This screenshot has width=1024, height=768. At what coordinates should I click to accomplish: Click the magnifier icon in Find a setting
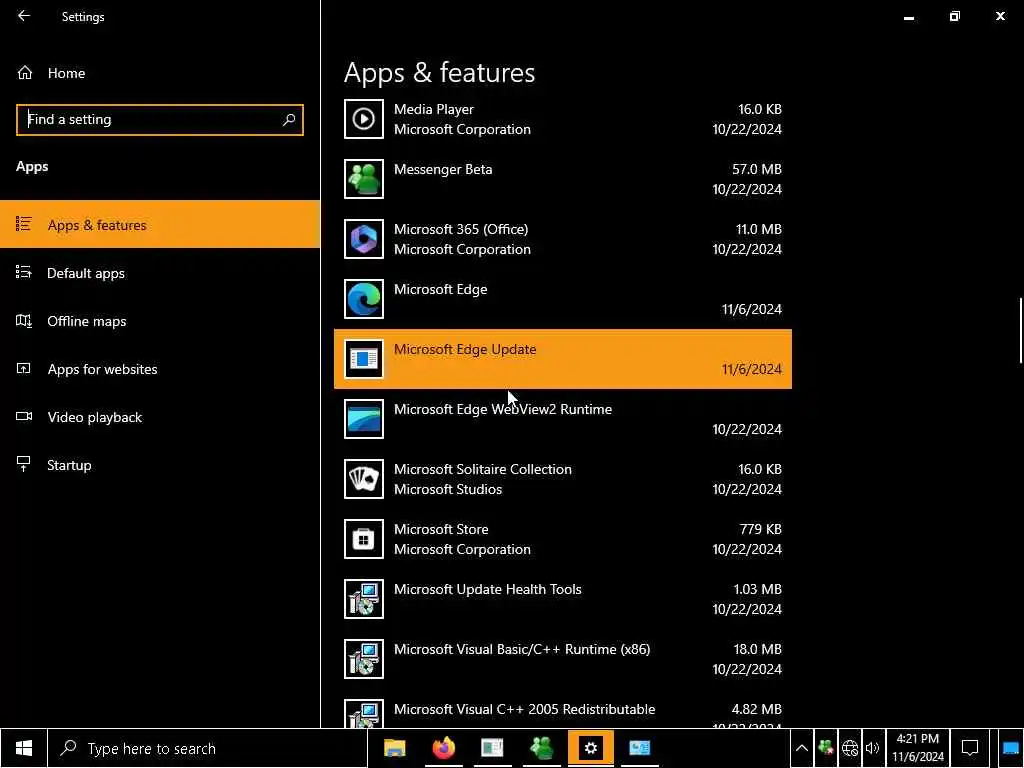(x=289, y=120)
